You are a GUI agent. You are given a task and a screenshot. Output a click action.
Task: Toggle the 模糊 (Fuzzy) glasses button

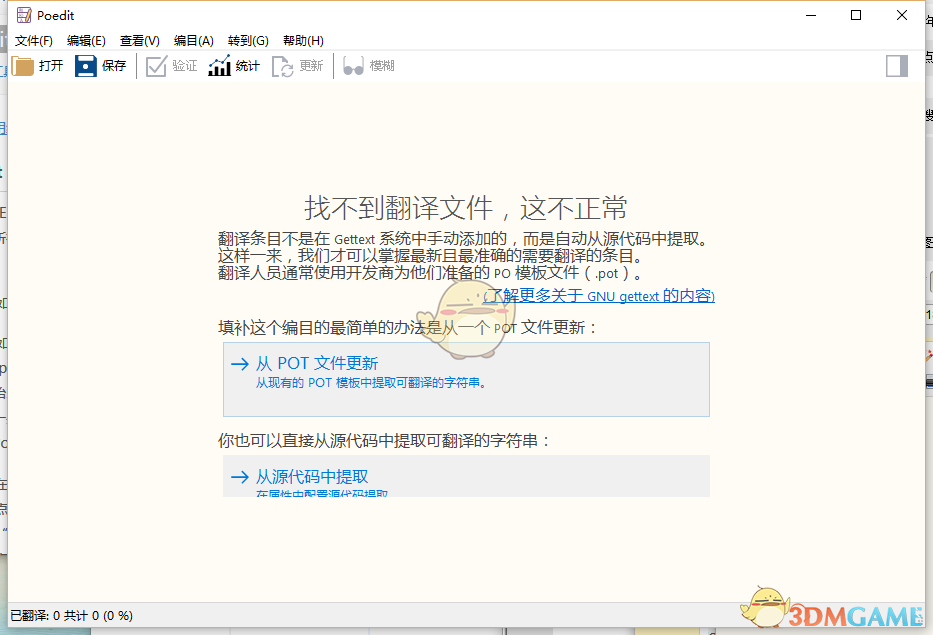pyautogui.click(x=353, y=66)
